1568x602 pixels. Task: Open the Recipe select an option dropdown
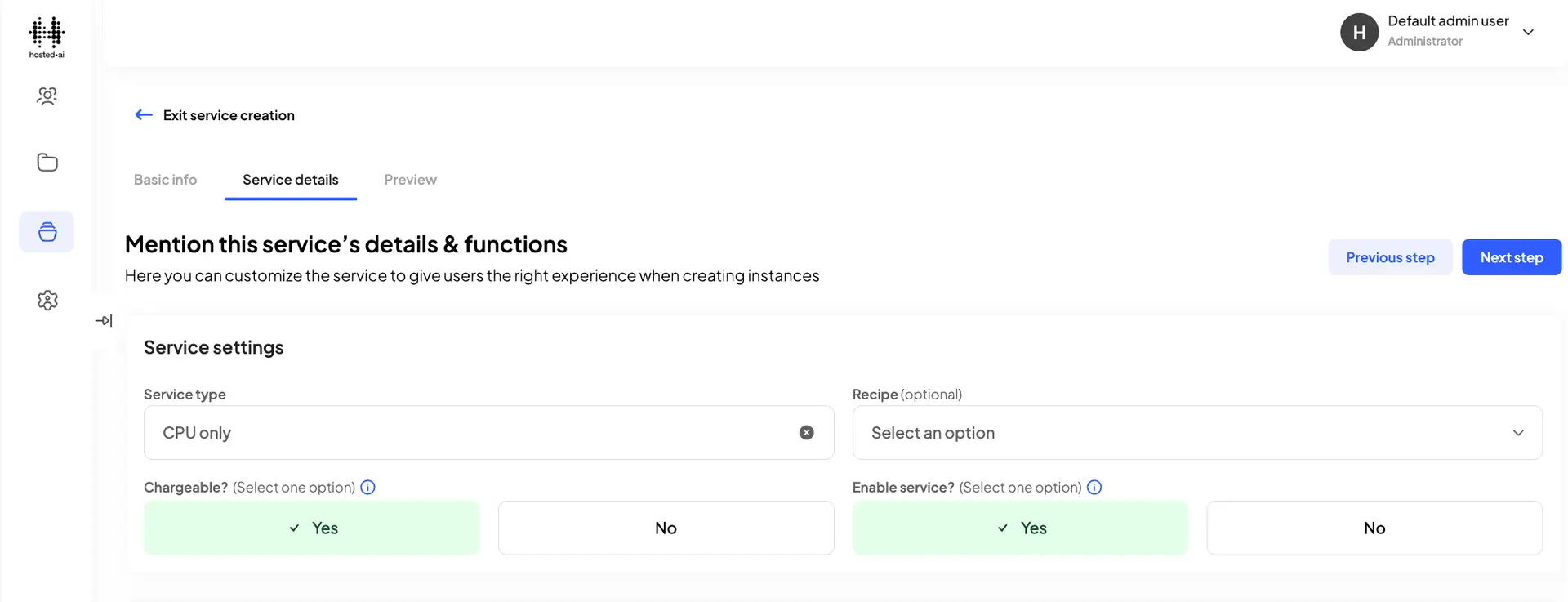click(x=1196, y=432)
